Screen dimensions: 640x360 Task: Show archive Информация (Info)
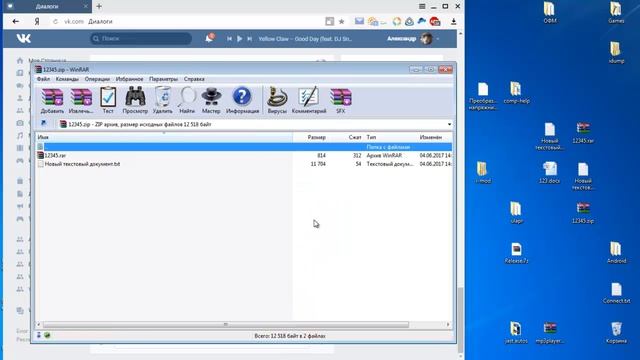242,100
